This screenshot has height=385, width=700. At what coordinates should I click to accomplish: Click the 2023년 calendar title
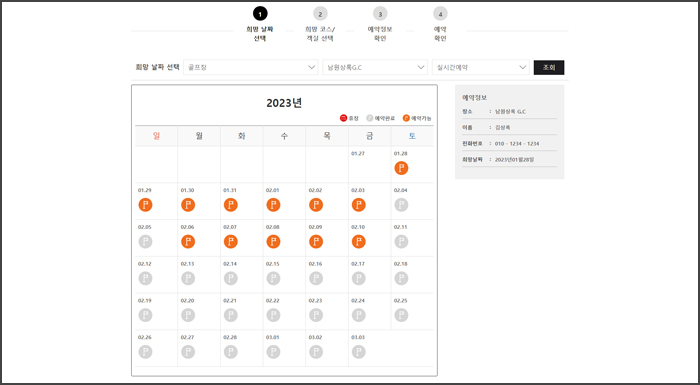(284, 103)
